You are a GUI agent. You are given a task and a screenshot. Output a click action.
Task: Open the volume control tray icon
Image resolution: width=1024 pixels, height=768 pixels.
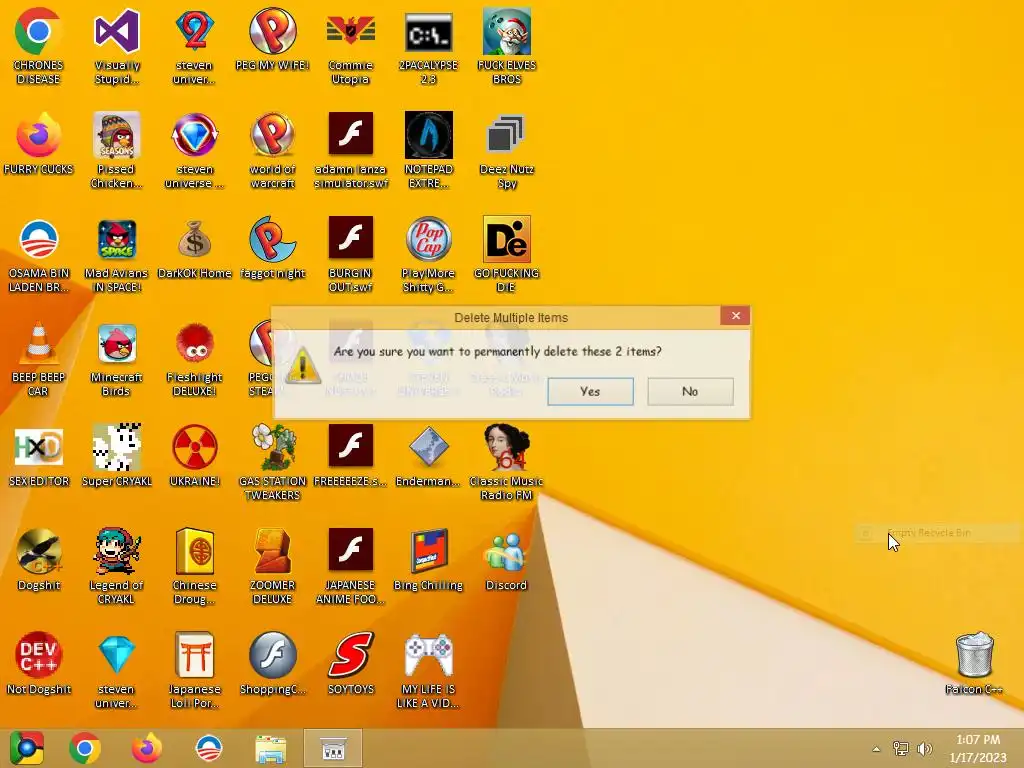(925, 748)
